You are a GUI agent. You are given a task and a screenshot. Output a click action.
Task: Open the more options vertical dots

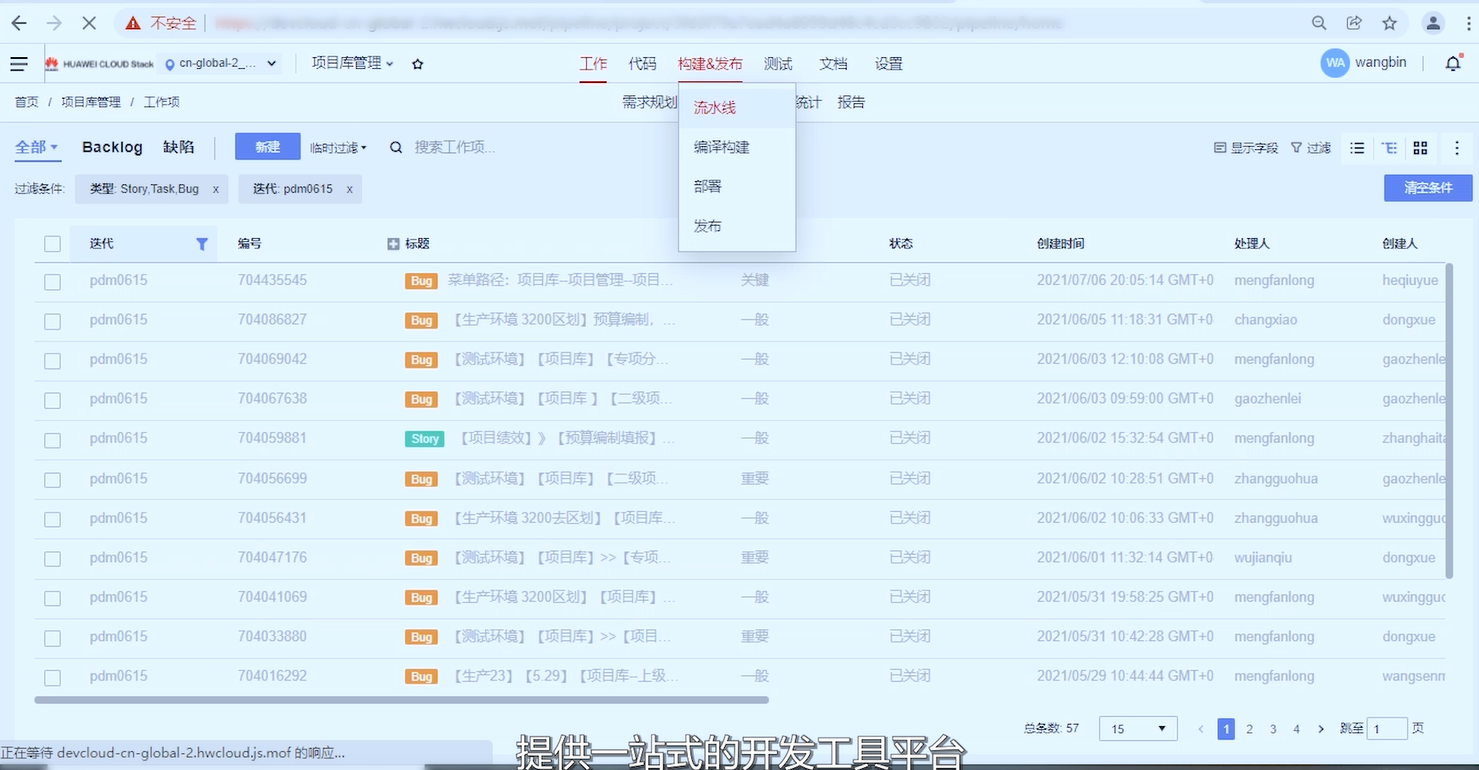(1457, 148)
